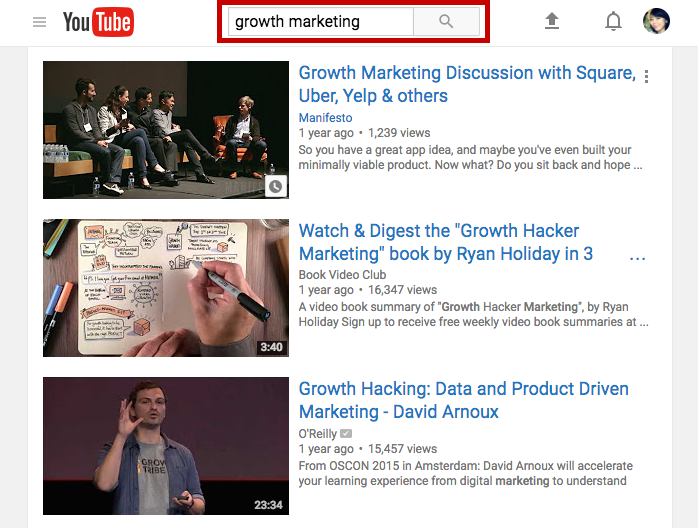The height and width of the screenshot is (528, 698).
Task: Click the '15,457 views' text
Action: tap(402, 449)
